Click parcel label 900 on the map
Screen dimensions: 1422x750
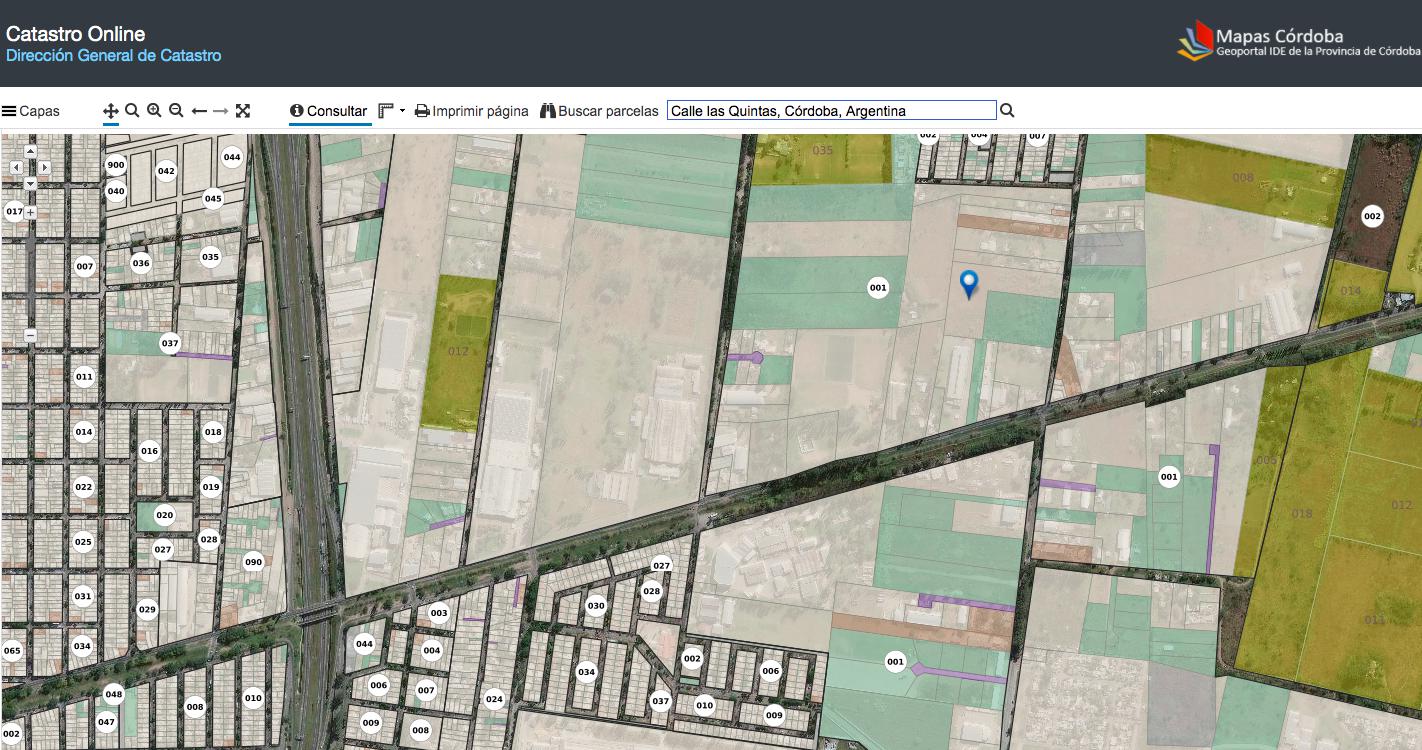pyautogui.click(x=116, y=165)
